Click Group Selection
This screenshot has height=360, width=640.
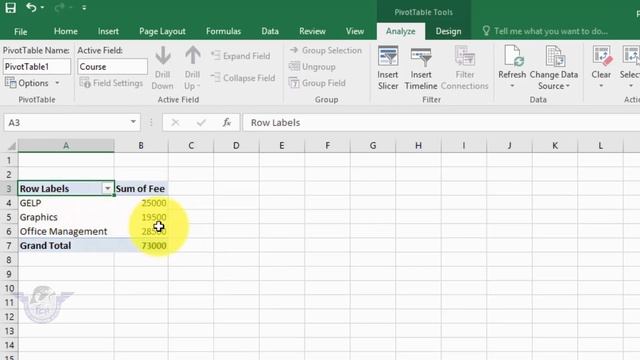point(326,50)
